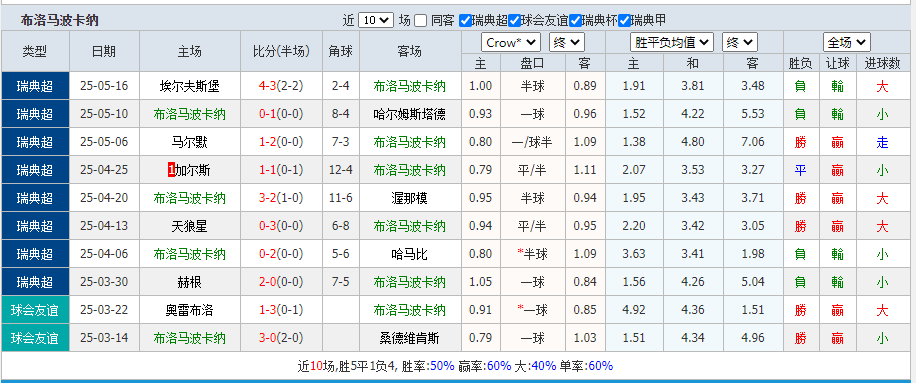
Task: Click away odds 7.06
Action: [752, 142]
